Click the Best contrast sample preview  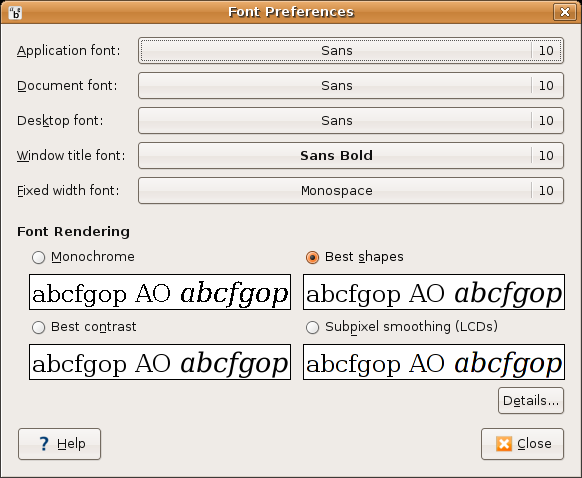160,362
